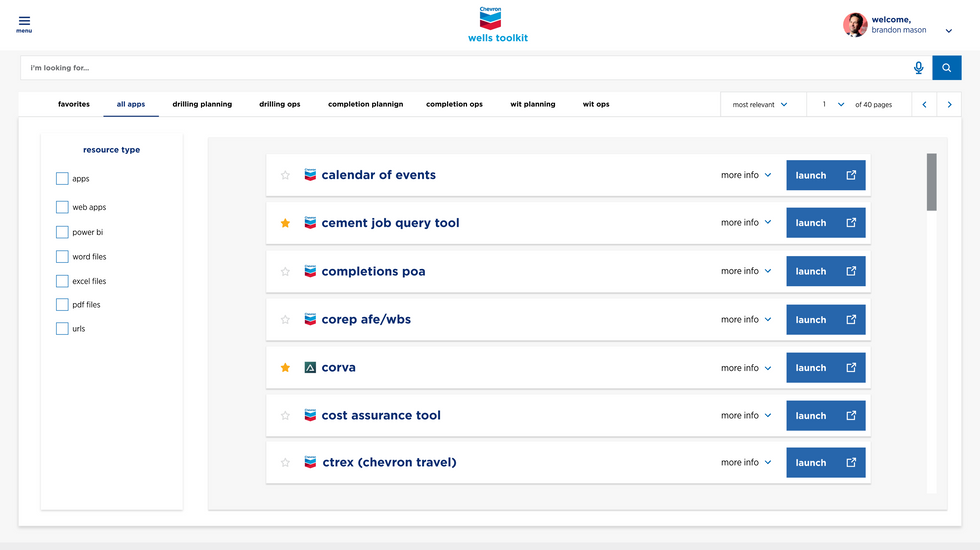The width and height of the screenshot is (980, 550).
Task: Unfavorite the cement job query tool star
Action: click(285, 223)
